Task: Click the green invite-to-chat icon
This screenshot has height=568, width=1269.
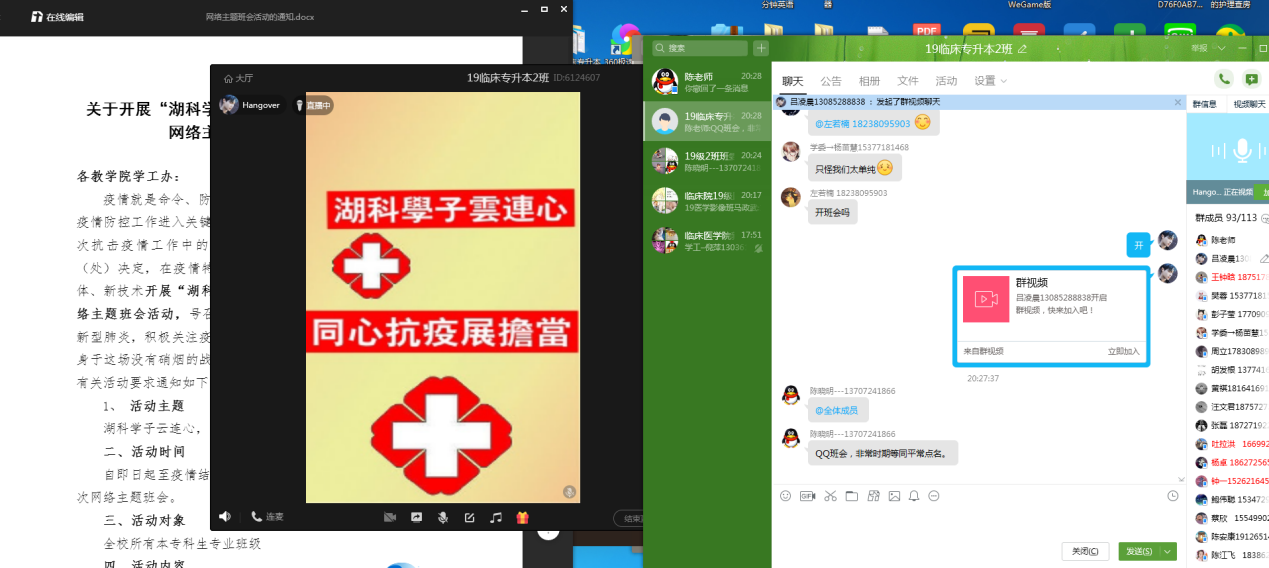Action: (x=1251, y=79)
